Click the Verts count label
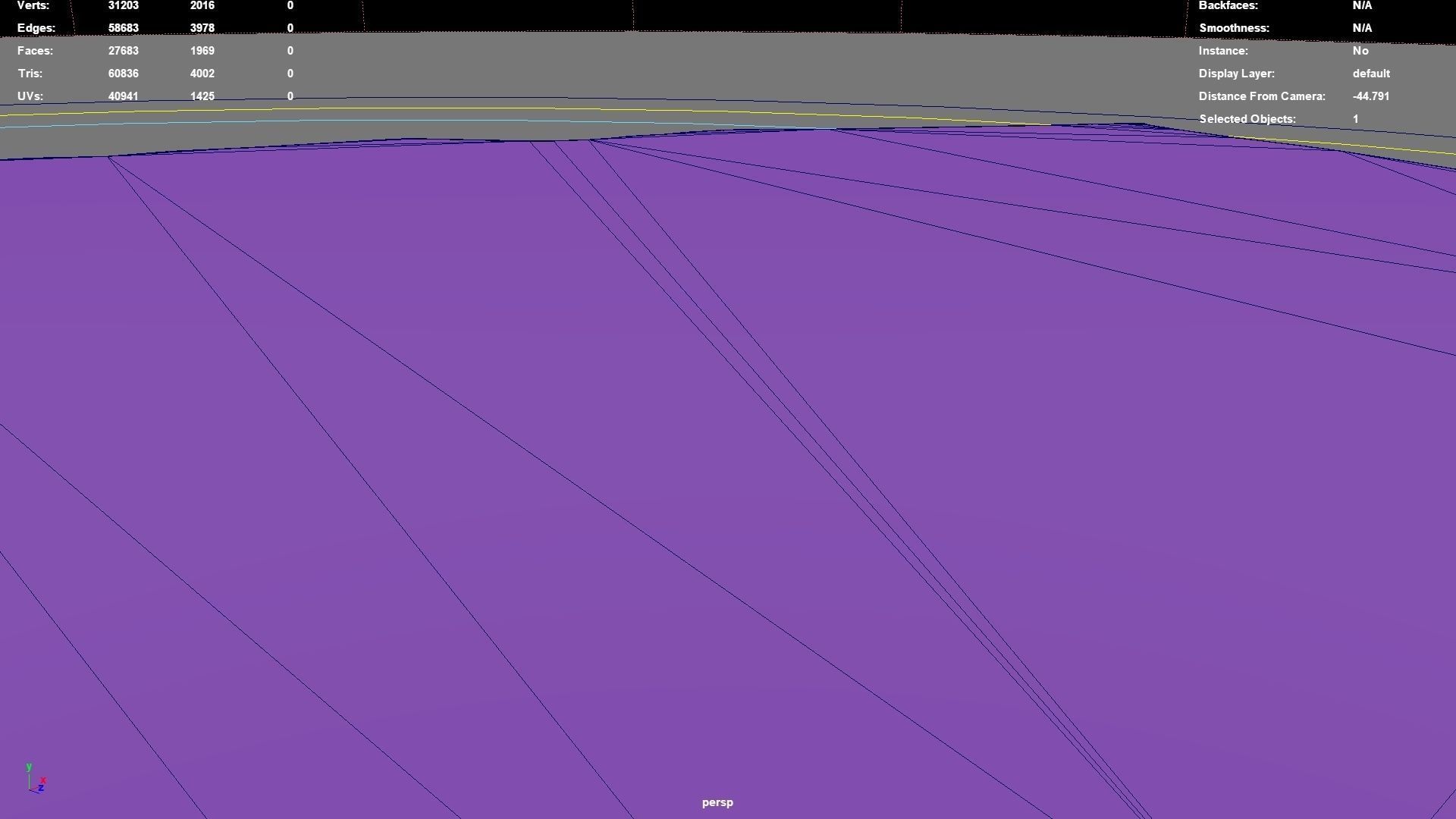This screenshot has height=819, width=1456. [33, 5]
